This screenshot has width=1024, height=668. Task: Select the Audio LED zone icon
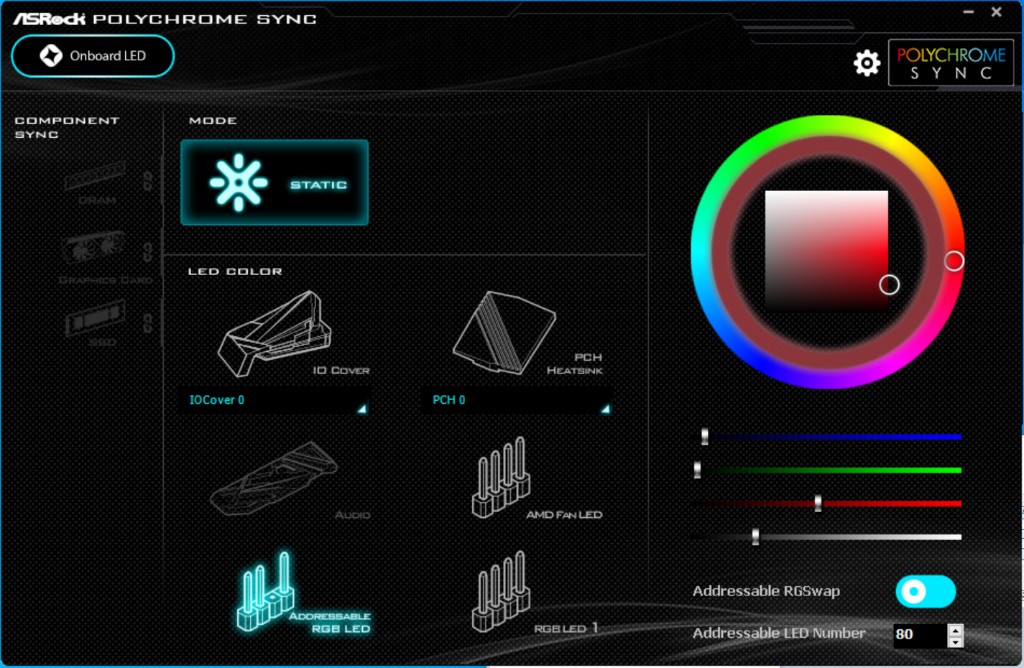[x=274, y=479]
